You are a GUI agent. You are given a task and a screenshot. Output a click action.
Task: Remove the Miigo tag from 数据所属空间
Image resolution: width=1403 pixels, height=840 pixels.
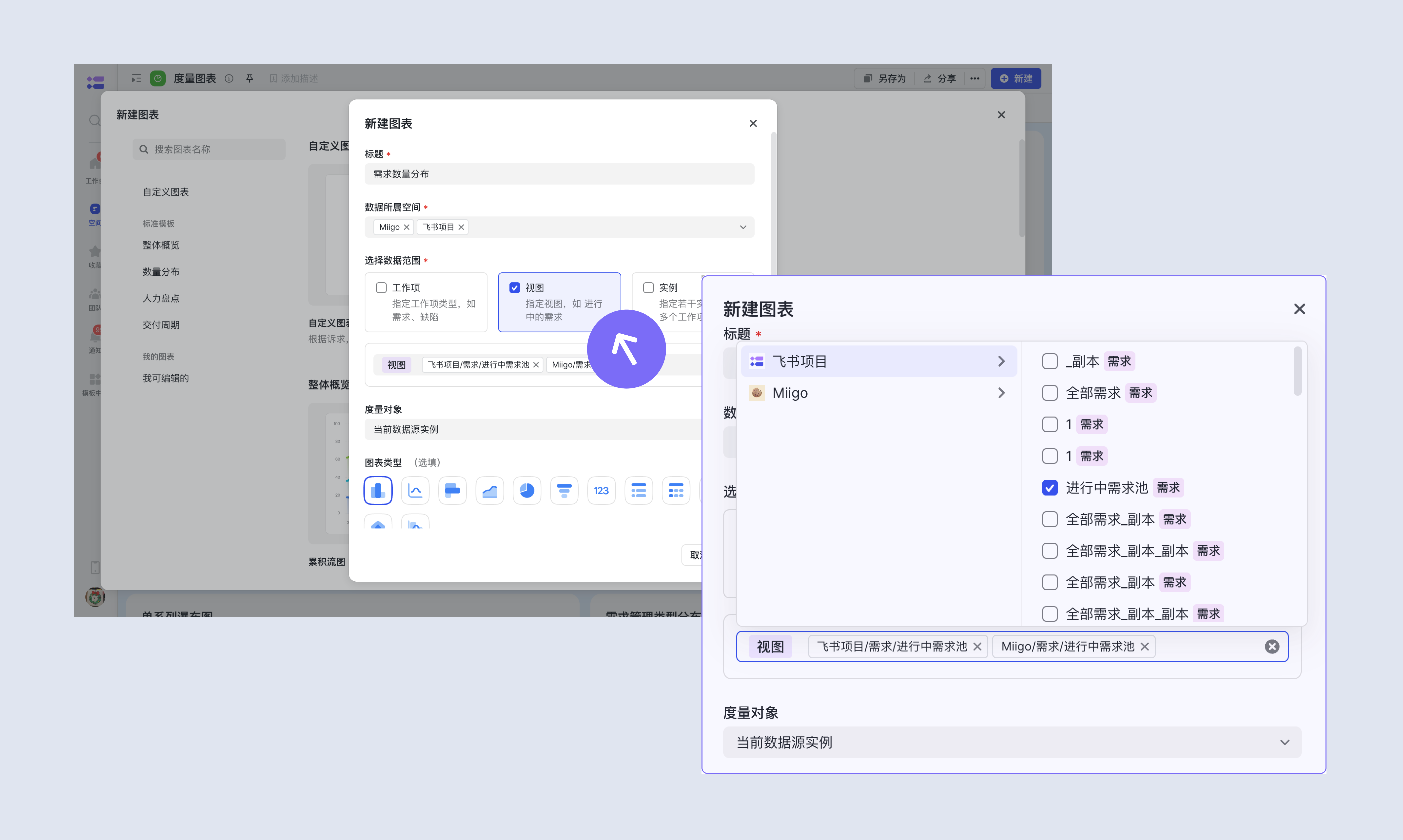(407, 227)
